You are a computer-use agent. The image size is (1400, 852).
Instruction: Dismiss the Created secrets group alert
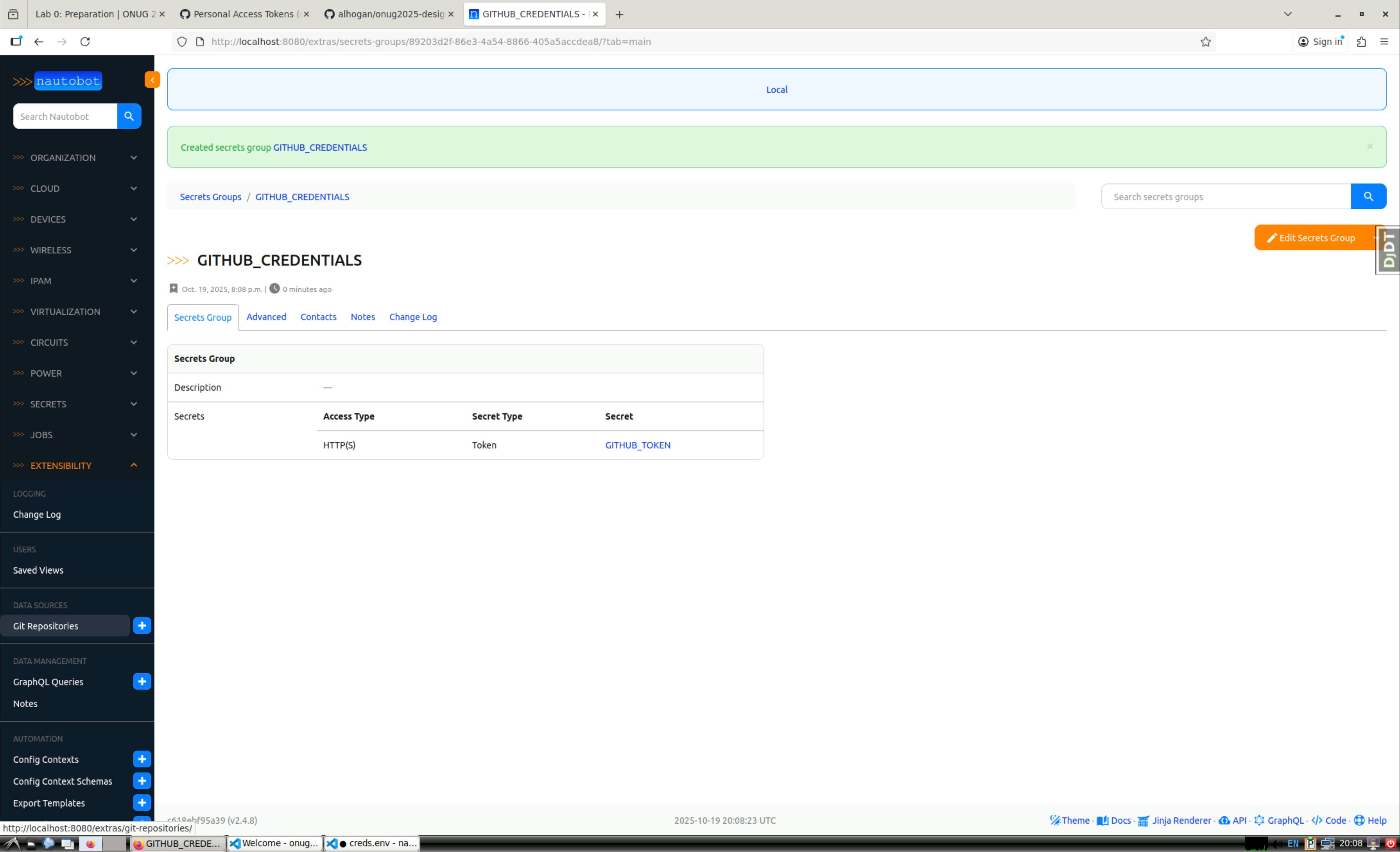(1370, 147)
